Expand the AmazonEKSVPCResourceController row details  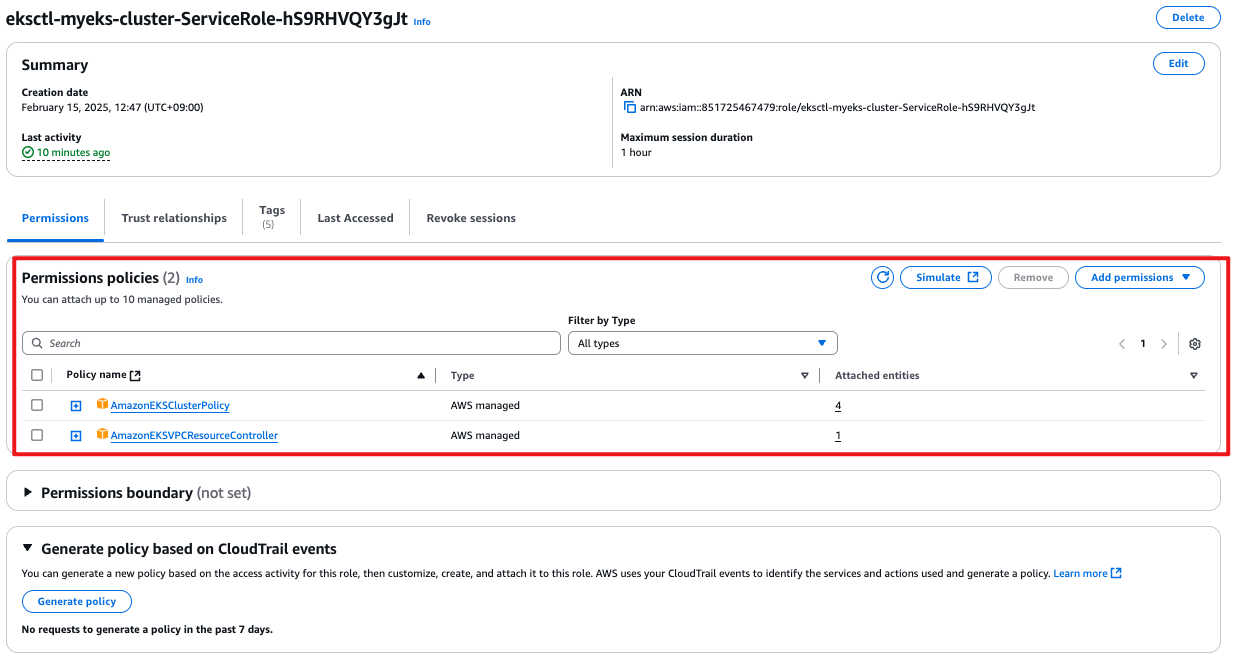pos(76,436)
